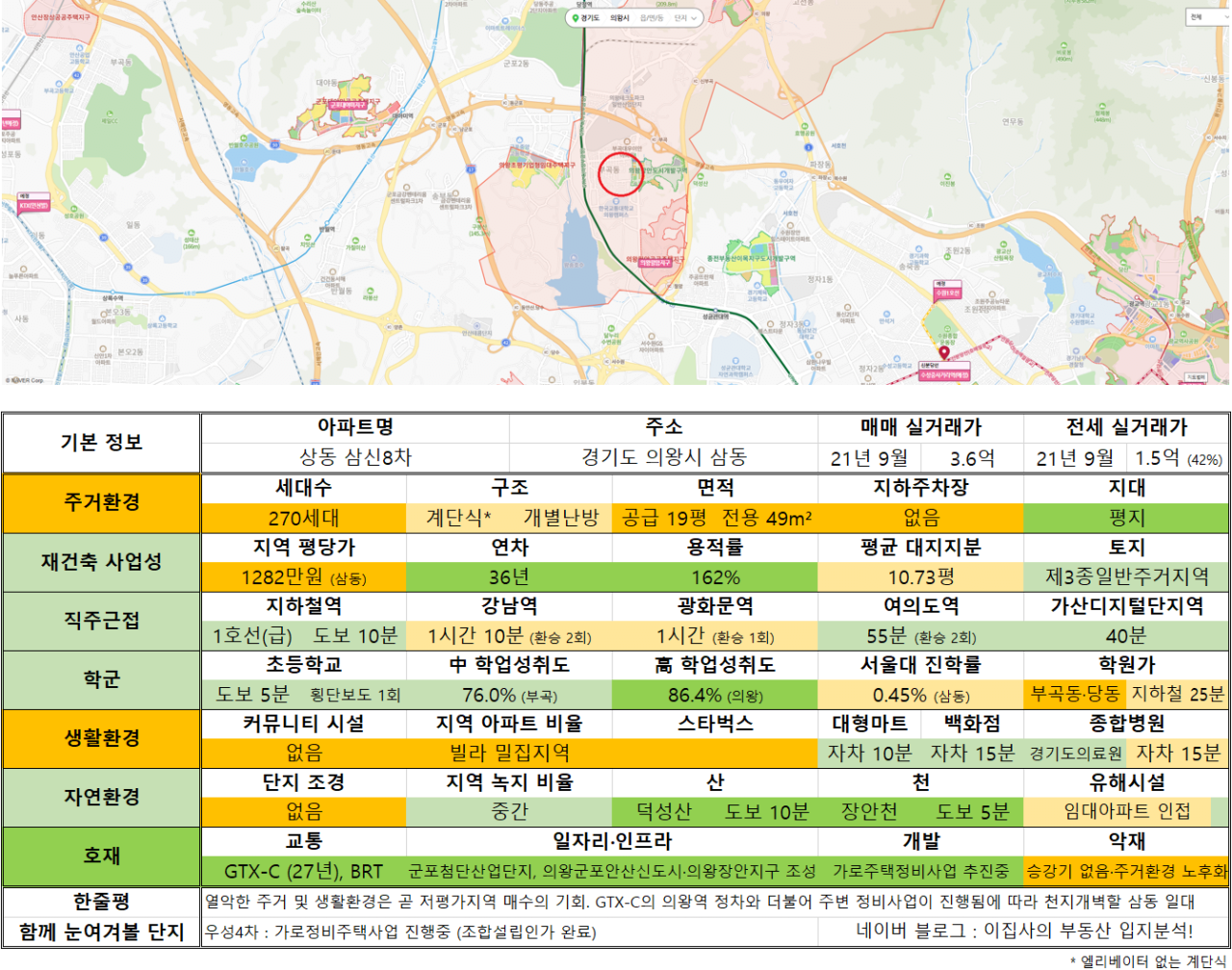Click the green location pin beside 경기도
This screenshot has height=970, width=1232.
tap(576, 17)
